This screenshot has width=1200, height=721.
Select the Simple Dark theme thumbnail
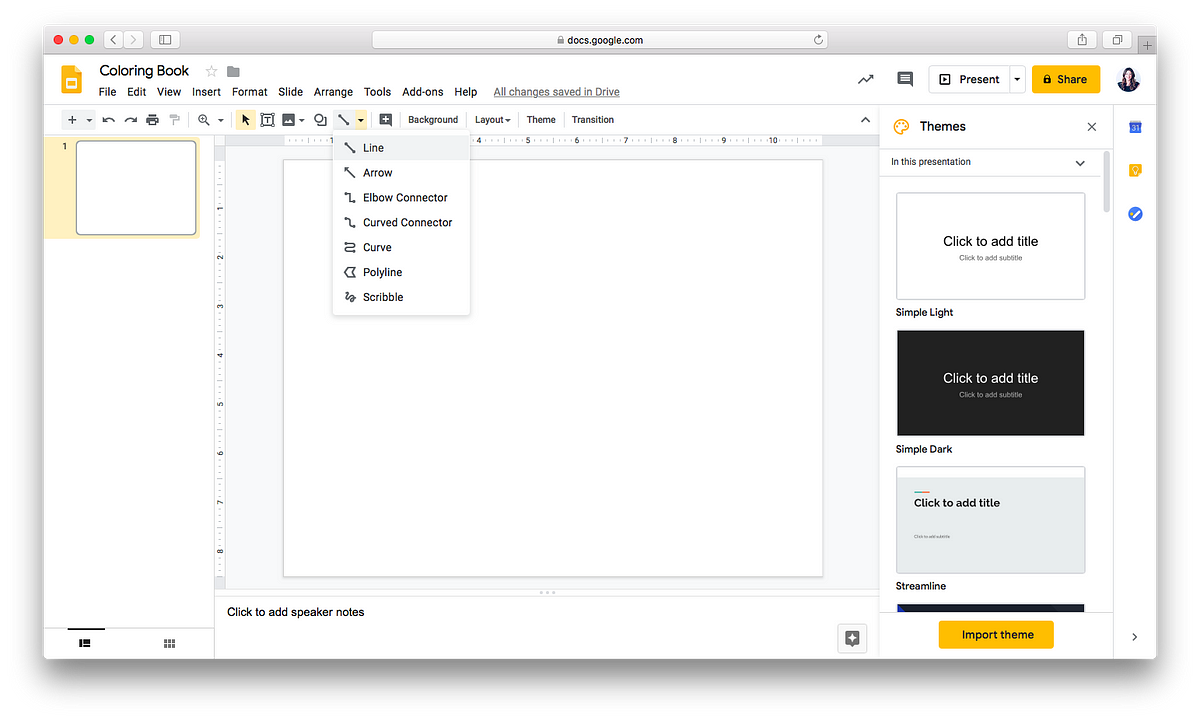(x=991, y=383)
